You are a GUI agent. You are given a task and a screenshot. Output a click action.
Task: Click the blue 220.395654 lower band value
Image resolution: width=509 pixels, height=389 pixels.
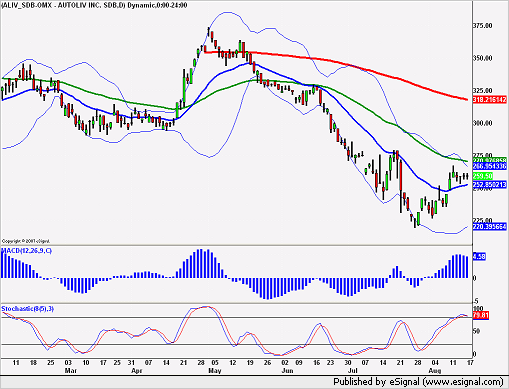[x=489, y=226]
